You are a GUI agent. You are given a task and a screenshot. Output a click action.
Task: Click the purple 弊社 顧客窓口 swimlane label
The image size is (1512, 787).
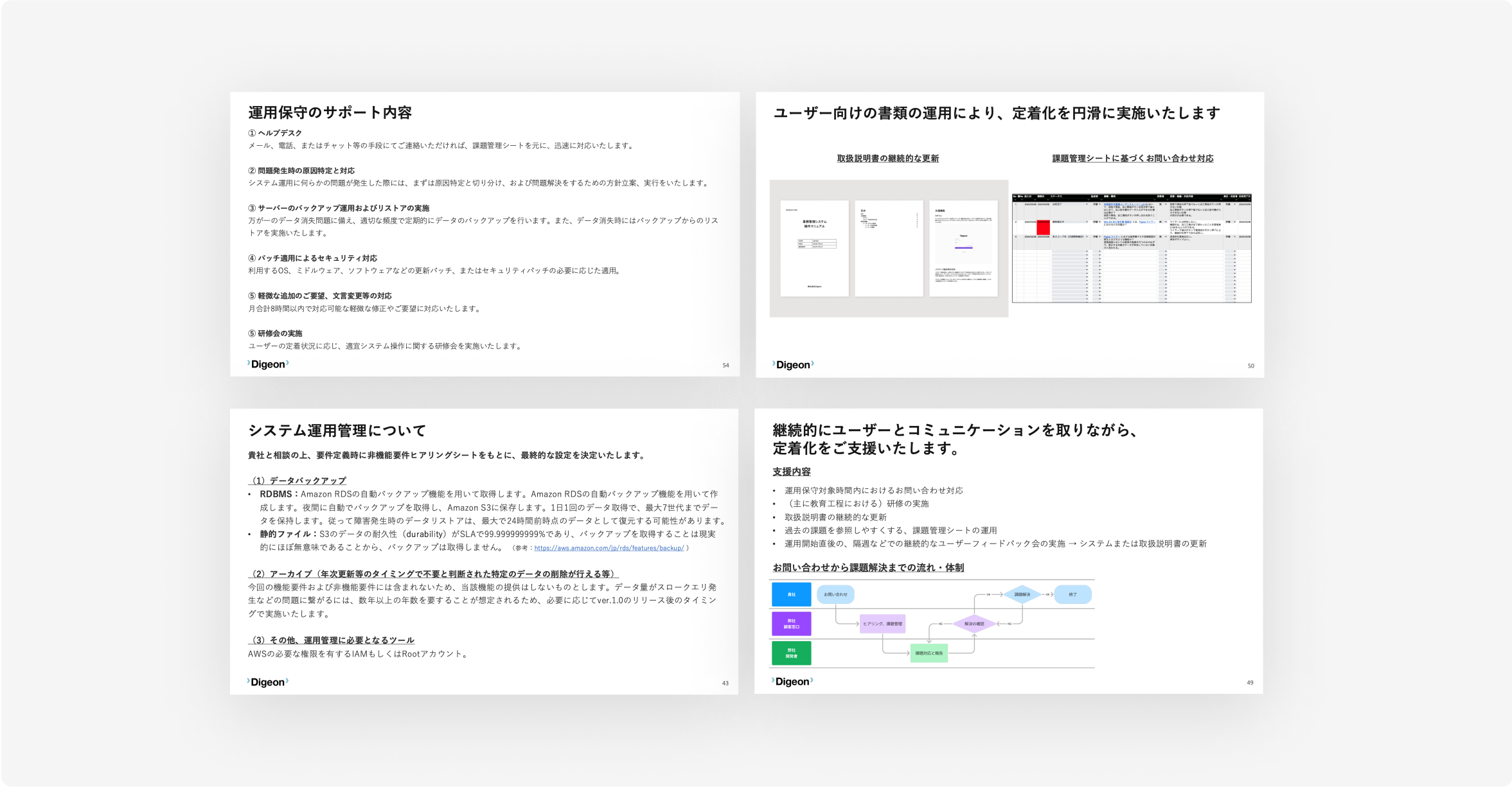tap(791, 624)
